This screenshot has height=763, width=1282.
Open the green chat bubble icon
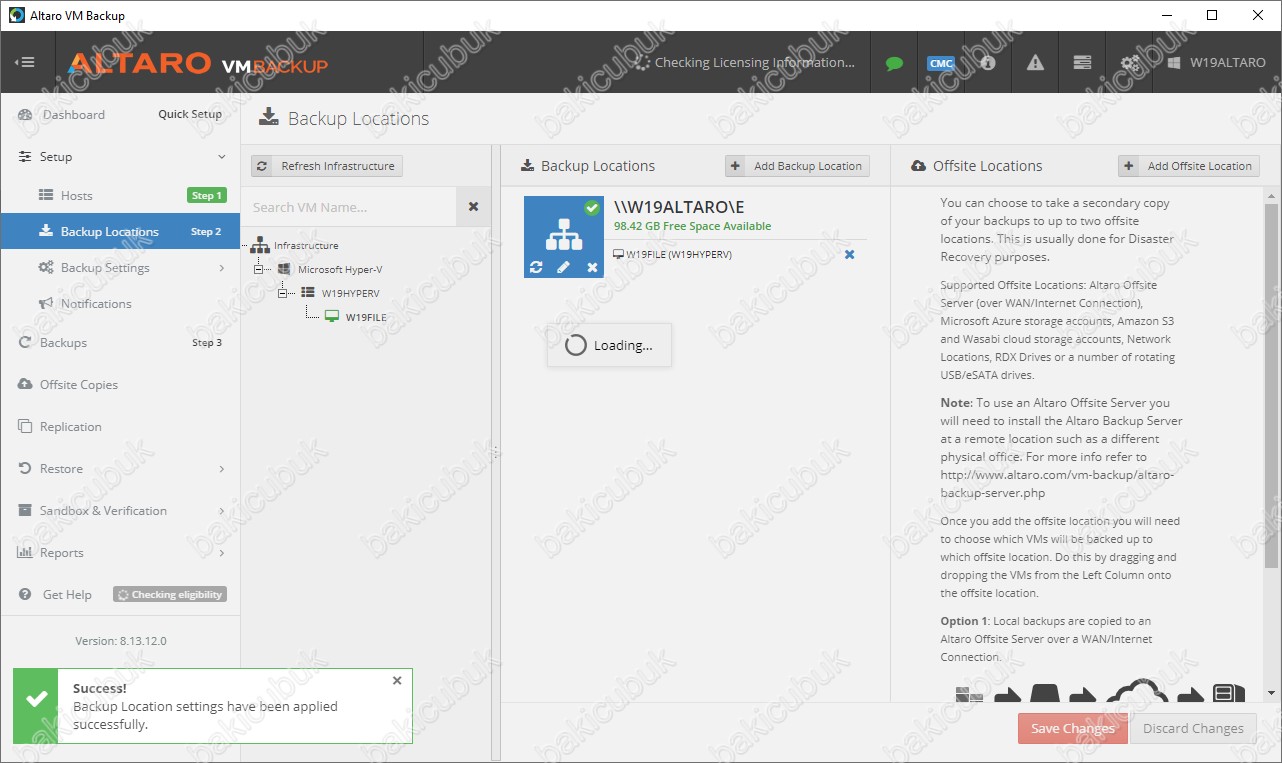pyautogui.click(x=894, y=63)
